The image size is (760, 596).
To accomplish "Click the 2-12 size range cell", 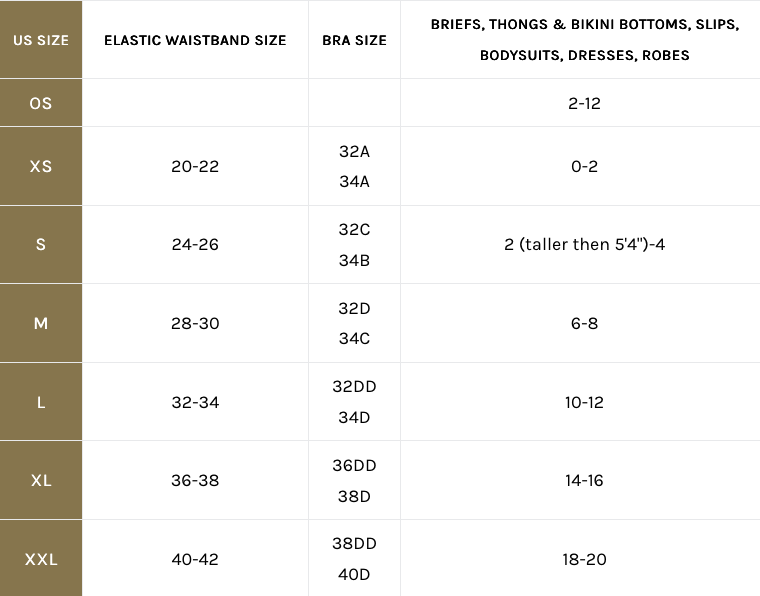I will (584, 103).
